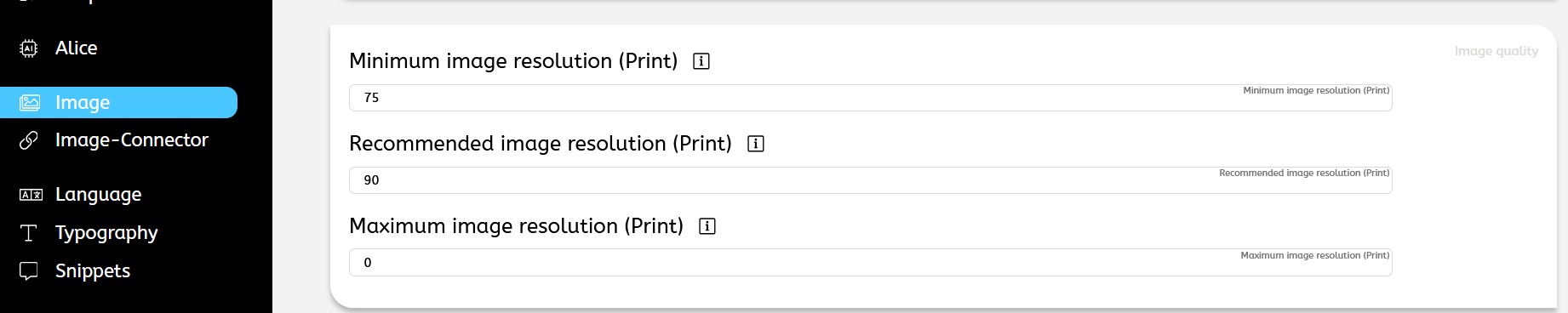
Task: Click the Image-Connector link icon
Action: click(x=29, y=140)
